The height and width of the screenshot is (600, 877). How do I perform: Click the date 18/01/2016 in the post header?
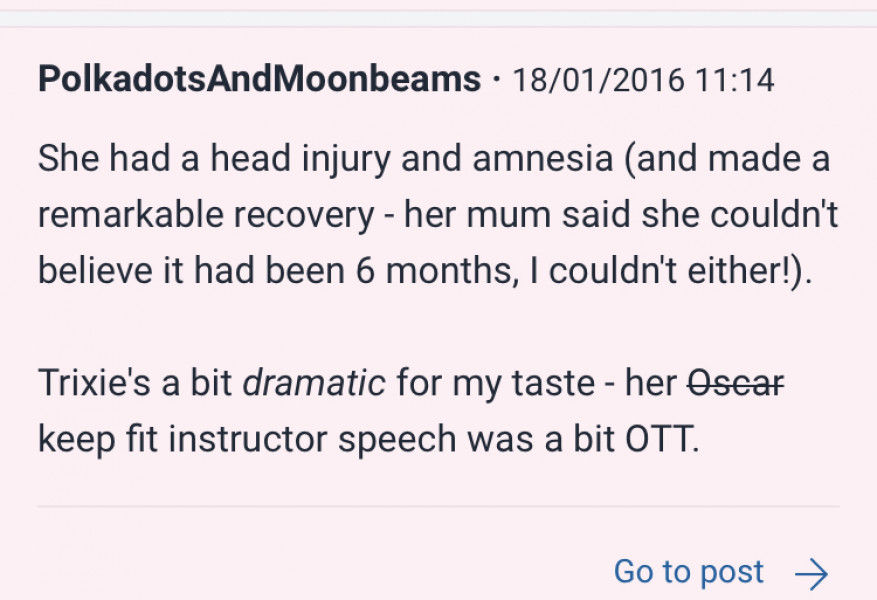coord(598,80)
